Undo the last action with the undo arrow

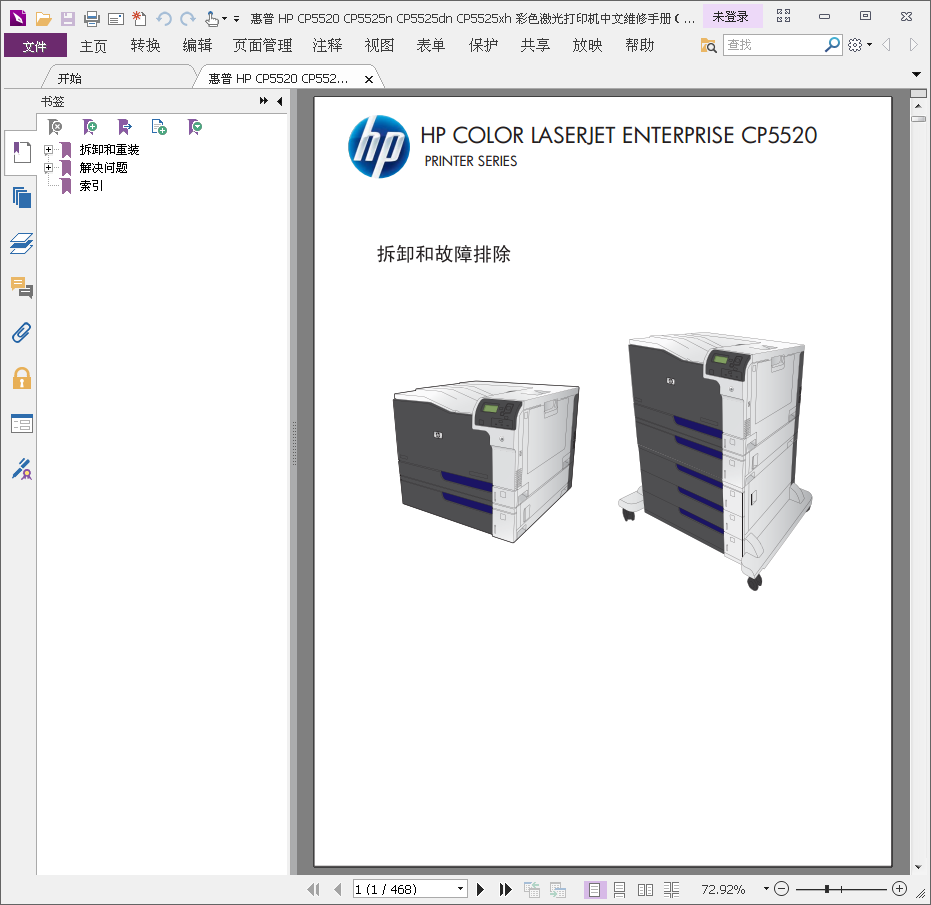164,18
